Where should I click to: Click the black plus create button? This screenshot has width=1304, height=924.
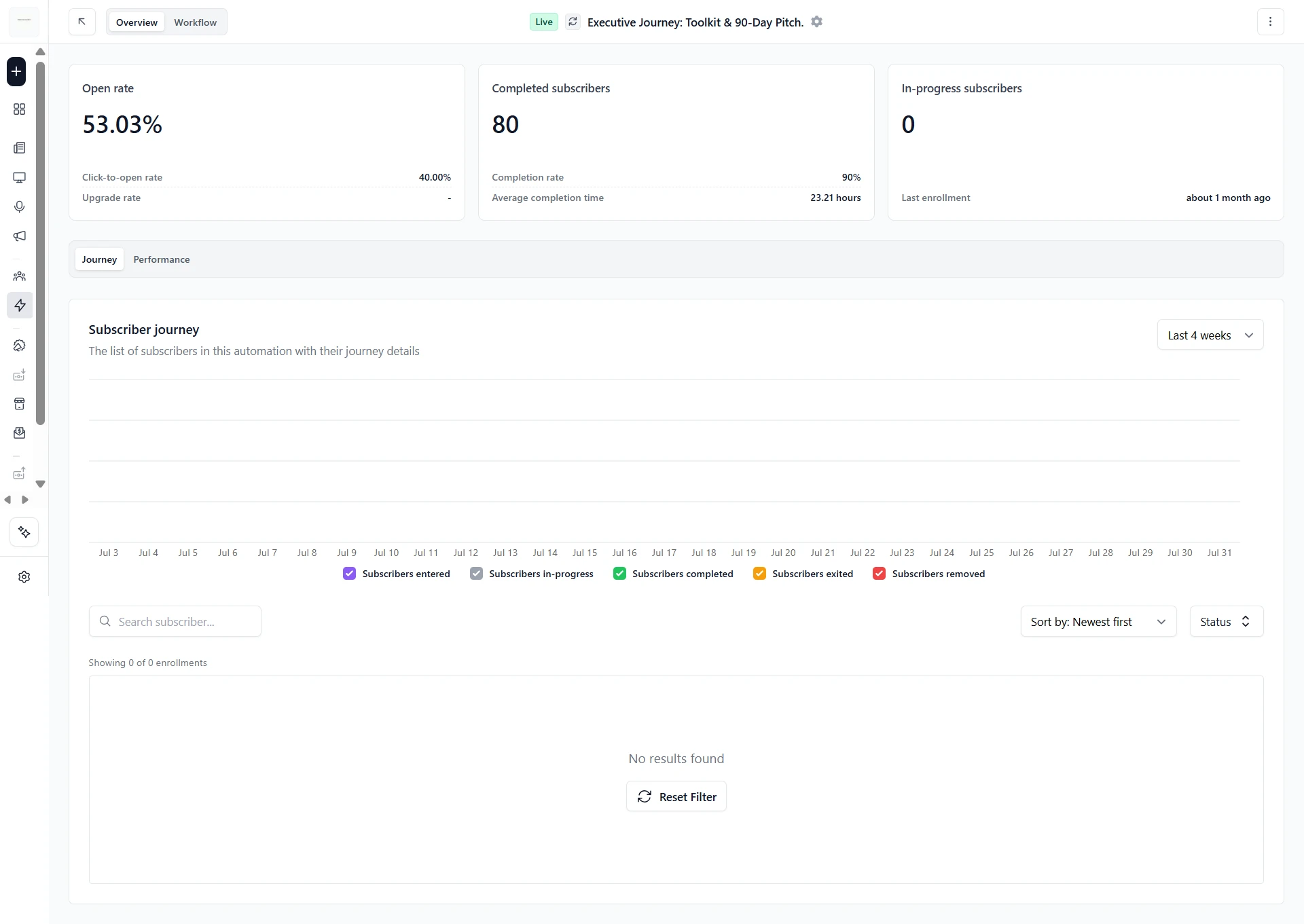pos(16,71)
